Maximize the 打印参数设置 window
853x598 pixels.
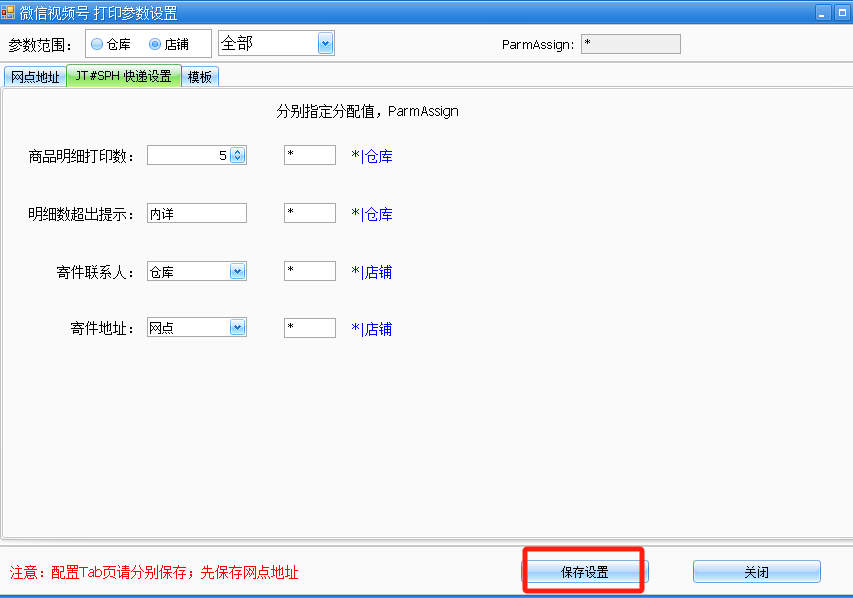[843, 13]
